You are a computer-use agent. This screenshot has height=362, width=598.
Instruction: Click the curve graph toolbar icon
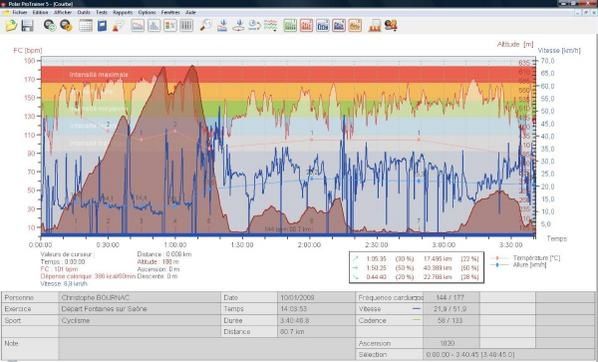pyautogui.click(x=138, y=26)
